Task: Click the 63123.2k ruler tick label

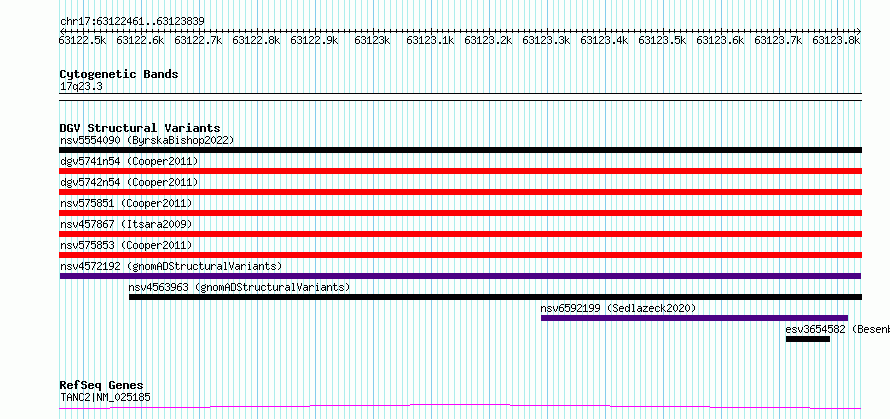Action: [x=488, y=40]
